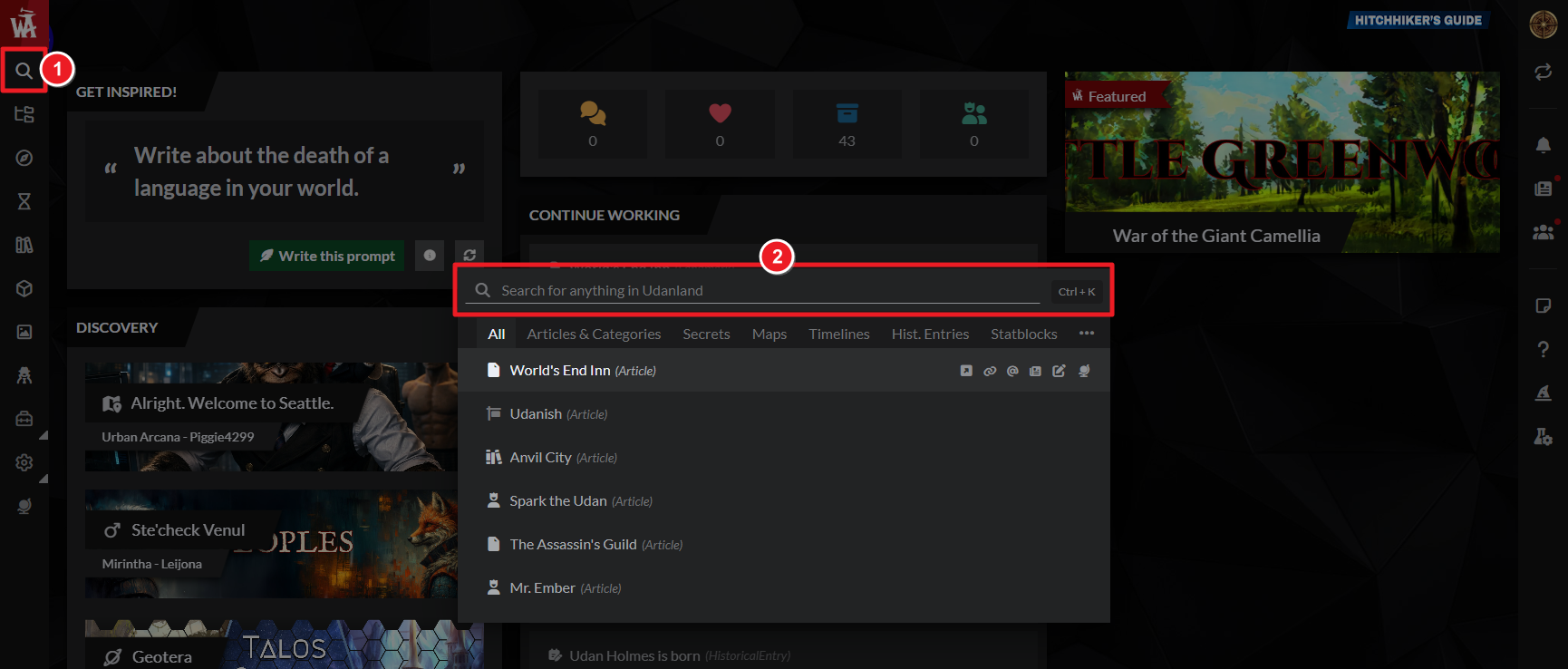1568x669 pixels.
Task: Select the Maps search tab
Action: click(x=769, y=334)
